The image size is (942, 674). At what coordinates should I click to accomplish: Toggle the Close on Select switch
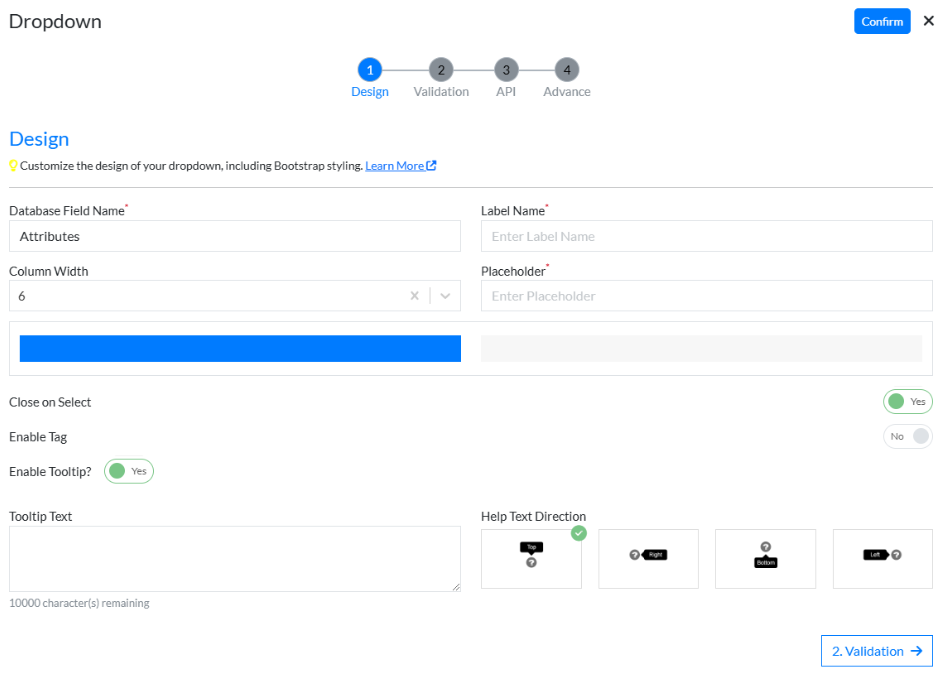pyautogui.click(x=907, y=402)
